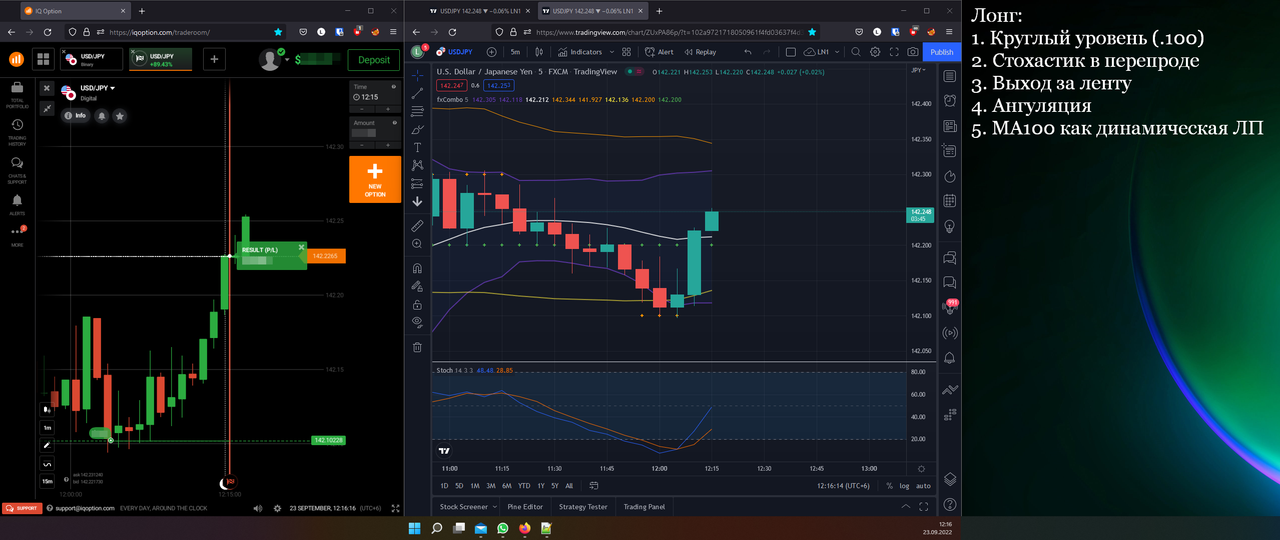Select the TradingView measure ruler tool

(x=417, y=226)
